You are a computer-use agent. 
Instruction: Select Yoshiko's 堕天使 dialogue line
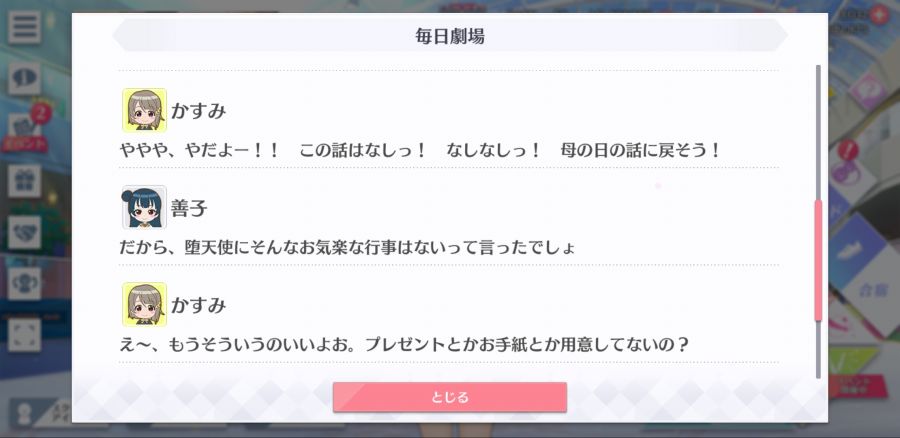(x=347, y=248)
